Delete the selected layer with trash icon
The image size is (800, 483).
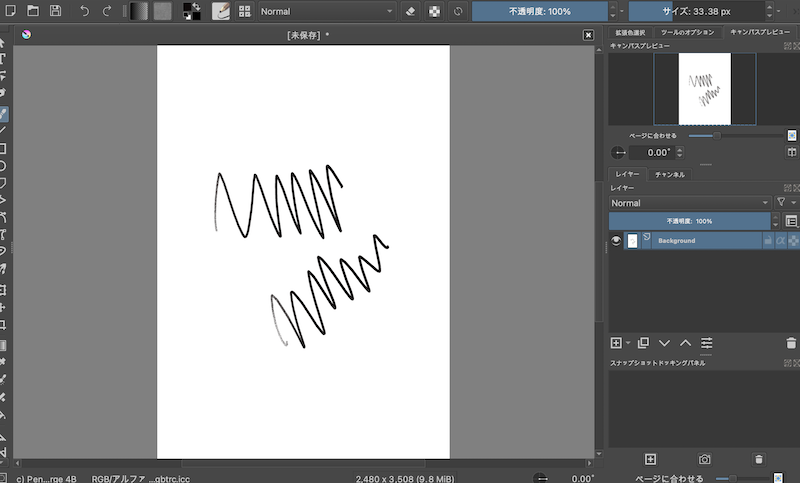pos(791,343)
